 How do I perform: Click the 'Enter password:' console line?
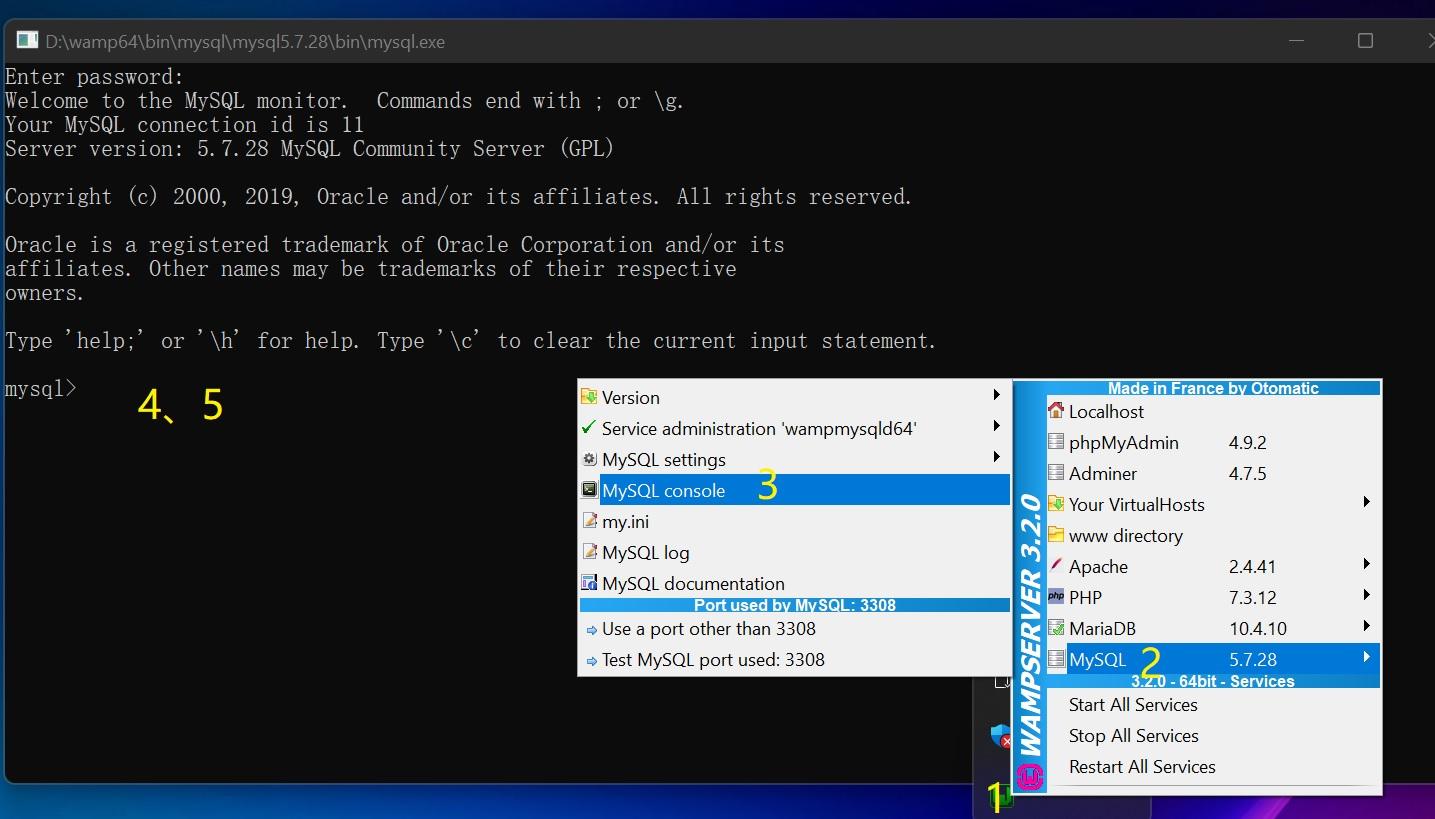[x=94, y=77]
